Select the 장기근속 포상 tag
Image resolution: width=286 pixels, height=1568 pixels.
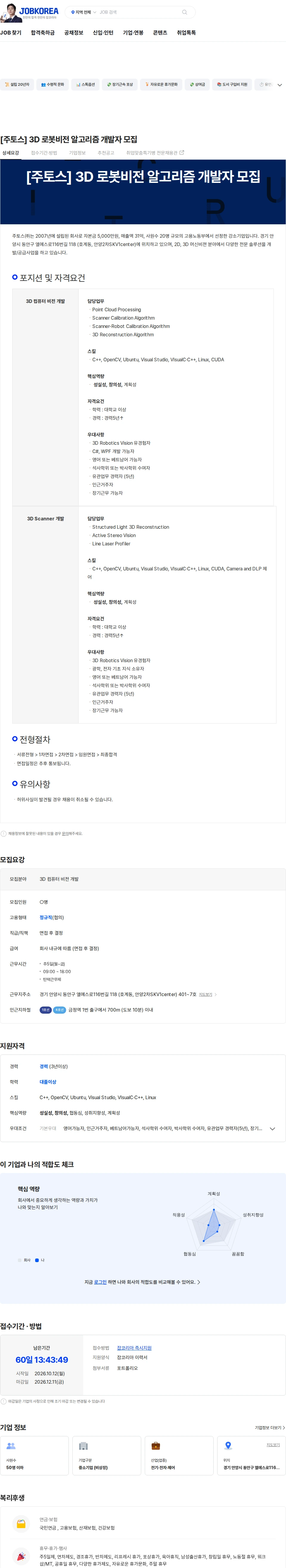(x=119, y=85)
